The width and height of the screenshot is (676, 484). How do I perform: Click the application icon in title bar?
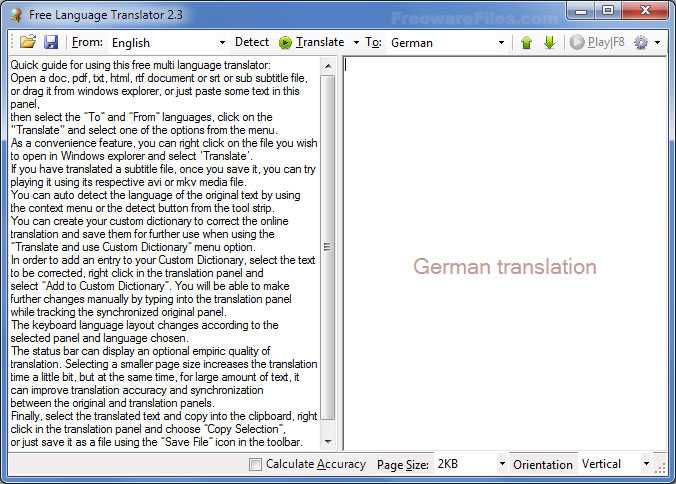pyautogui.click(x=15, y=14)
